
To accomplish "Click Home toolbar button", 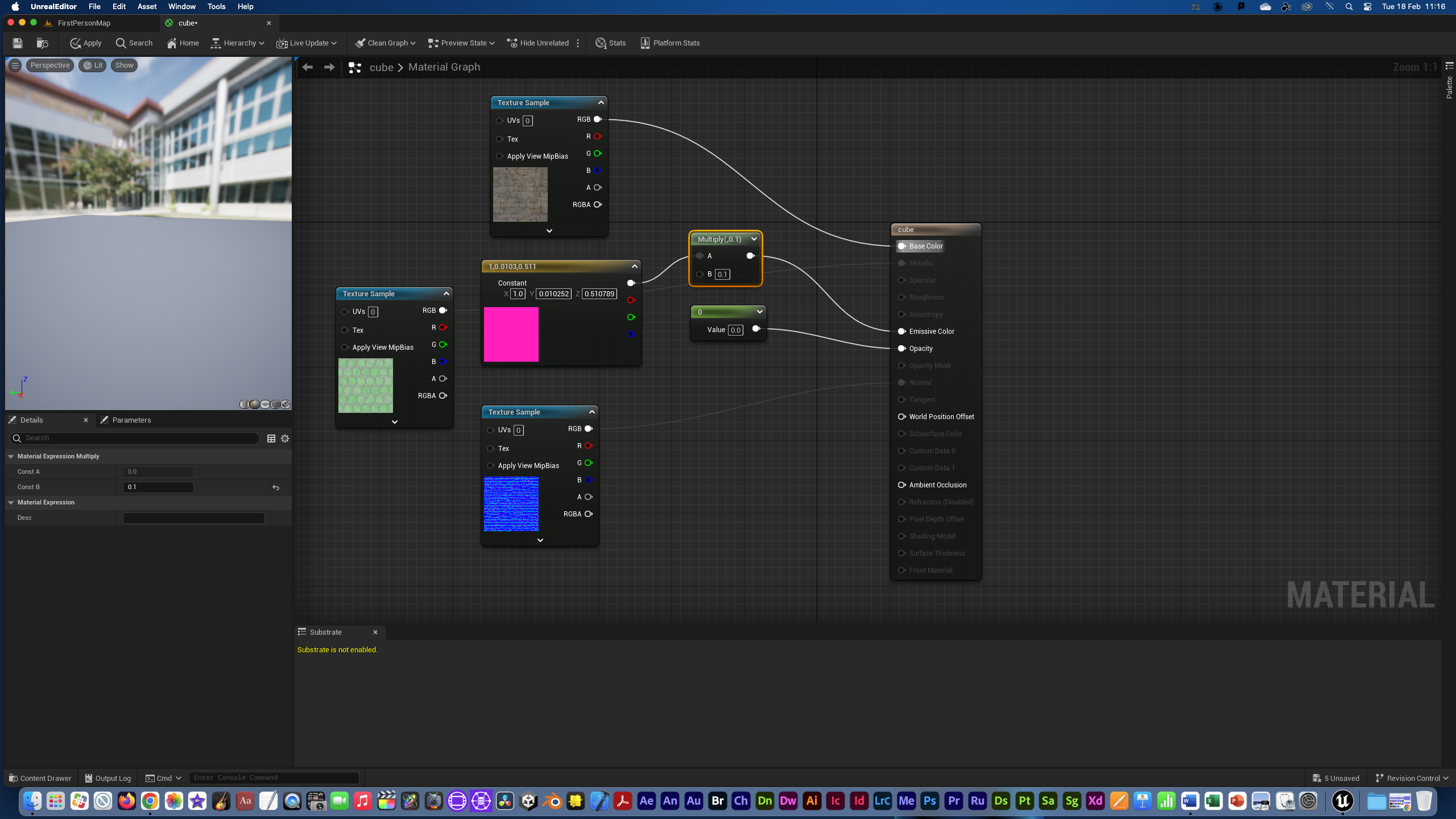I will tap(183, 43).
